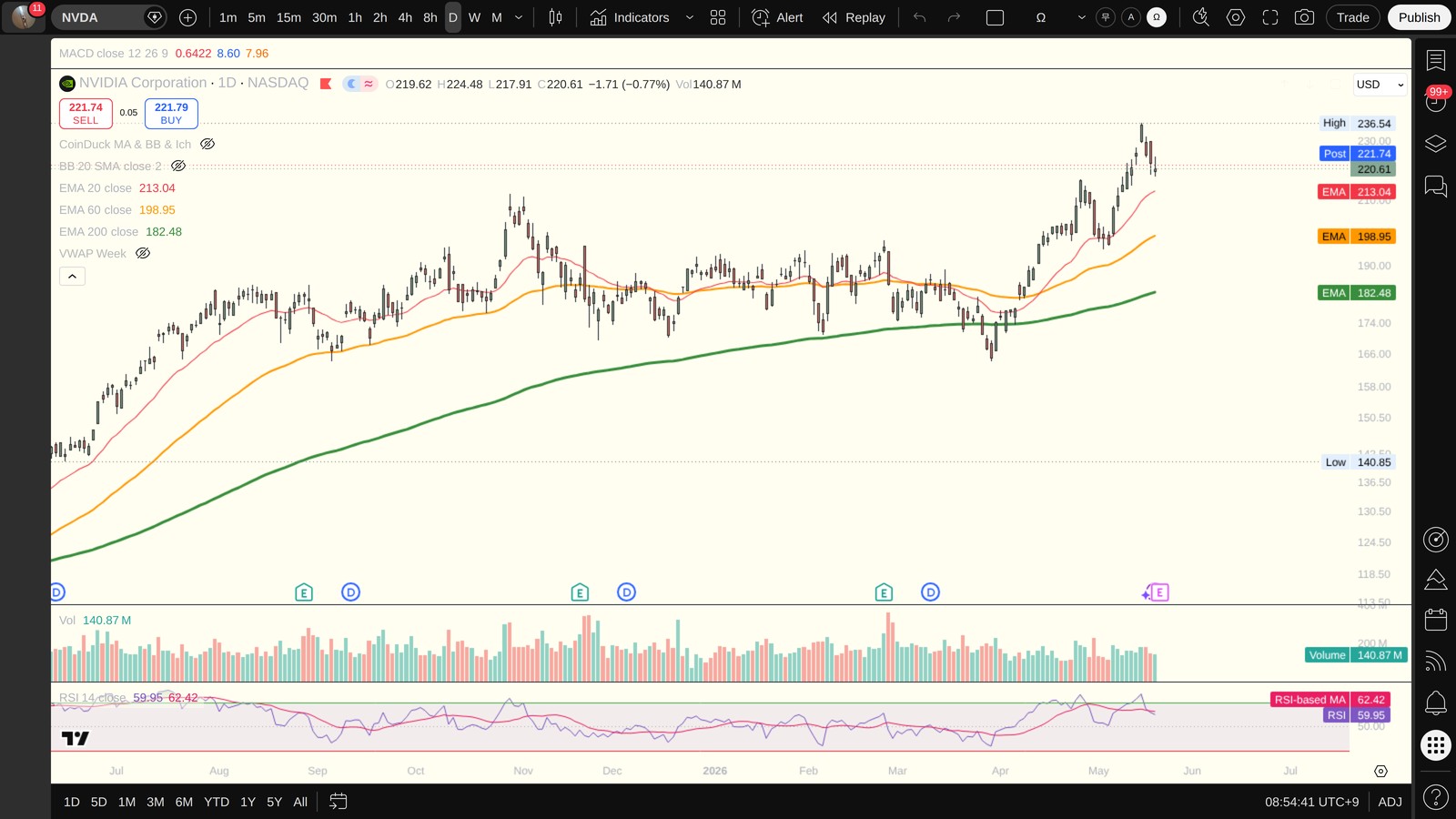Open the news feed icon

pyautogui.click(x=1436, y=661)
